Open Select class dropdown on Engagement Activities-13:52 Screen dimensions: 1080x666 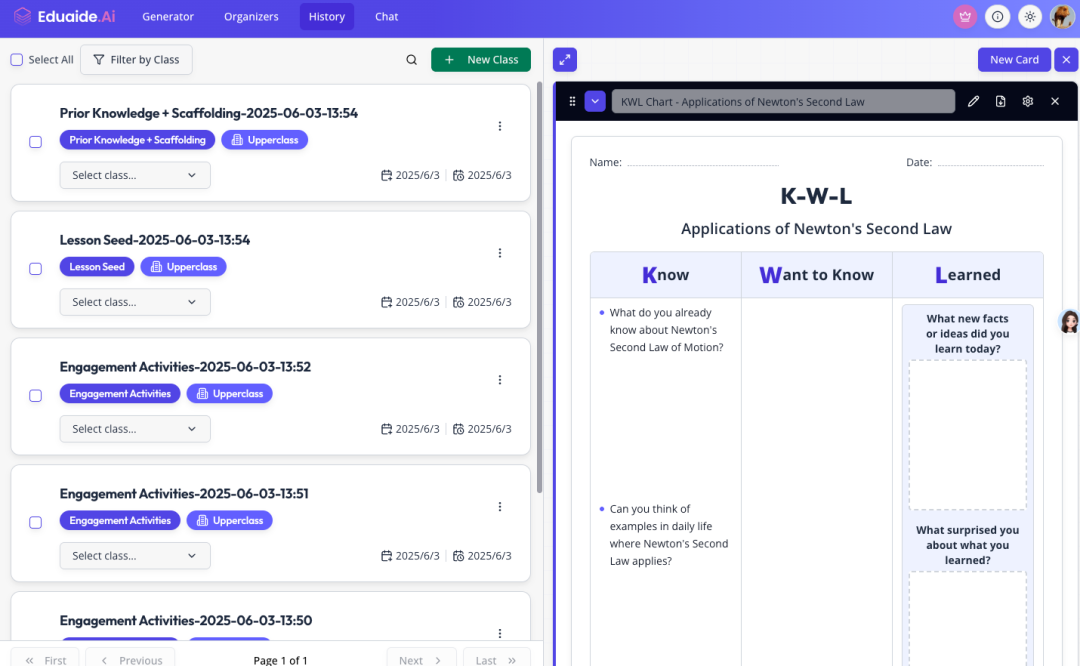click(135, 428)
